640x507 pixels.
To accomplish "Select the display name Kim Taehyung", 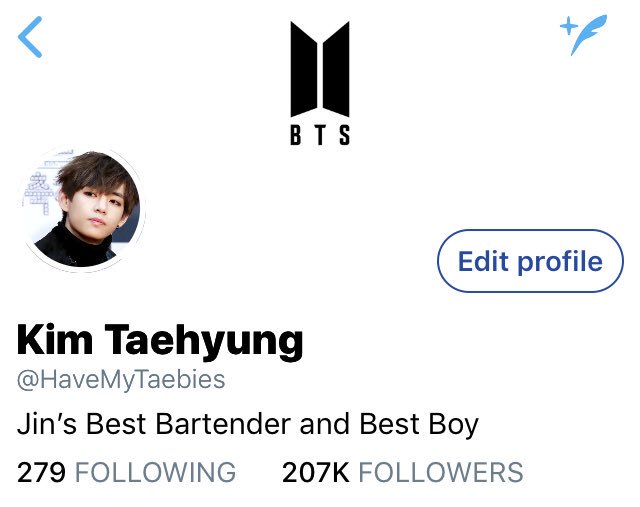I will (x=160, y=341).
